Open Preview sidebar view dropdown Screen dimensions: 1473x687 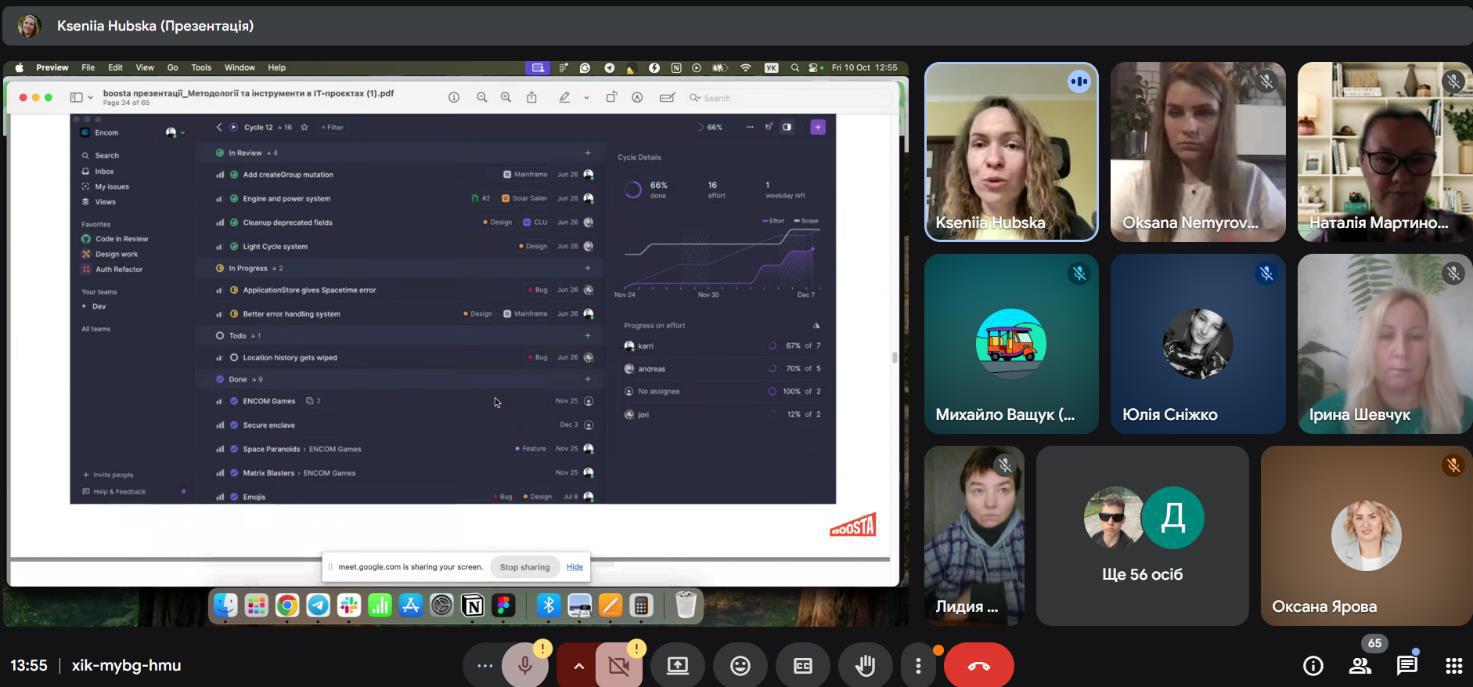coord(81,98)
